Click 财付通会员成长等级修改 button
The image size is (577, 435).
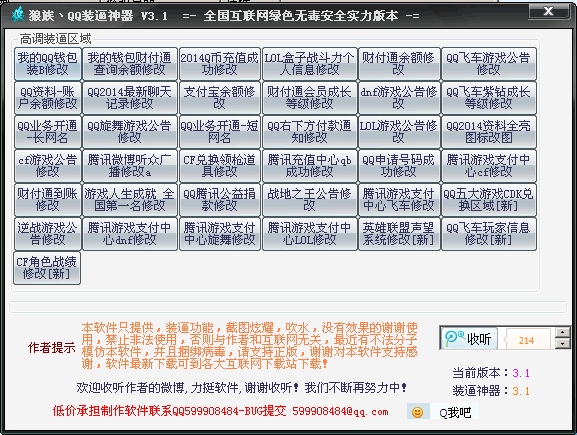point(309,98)
